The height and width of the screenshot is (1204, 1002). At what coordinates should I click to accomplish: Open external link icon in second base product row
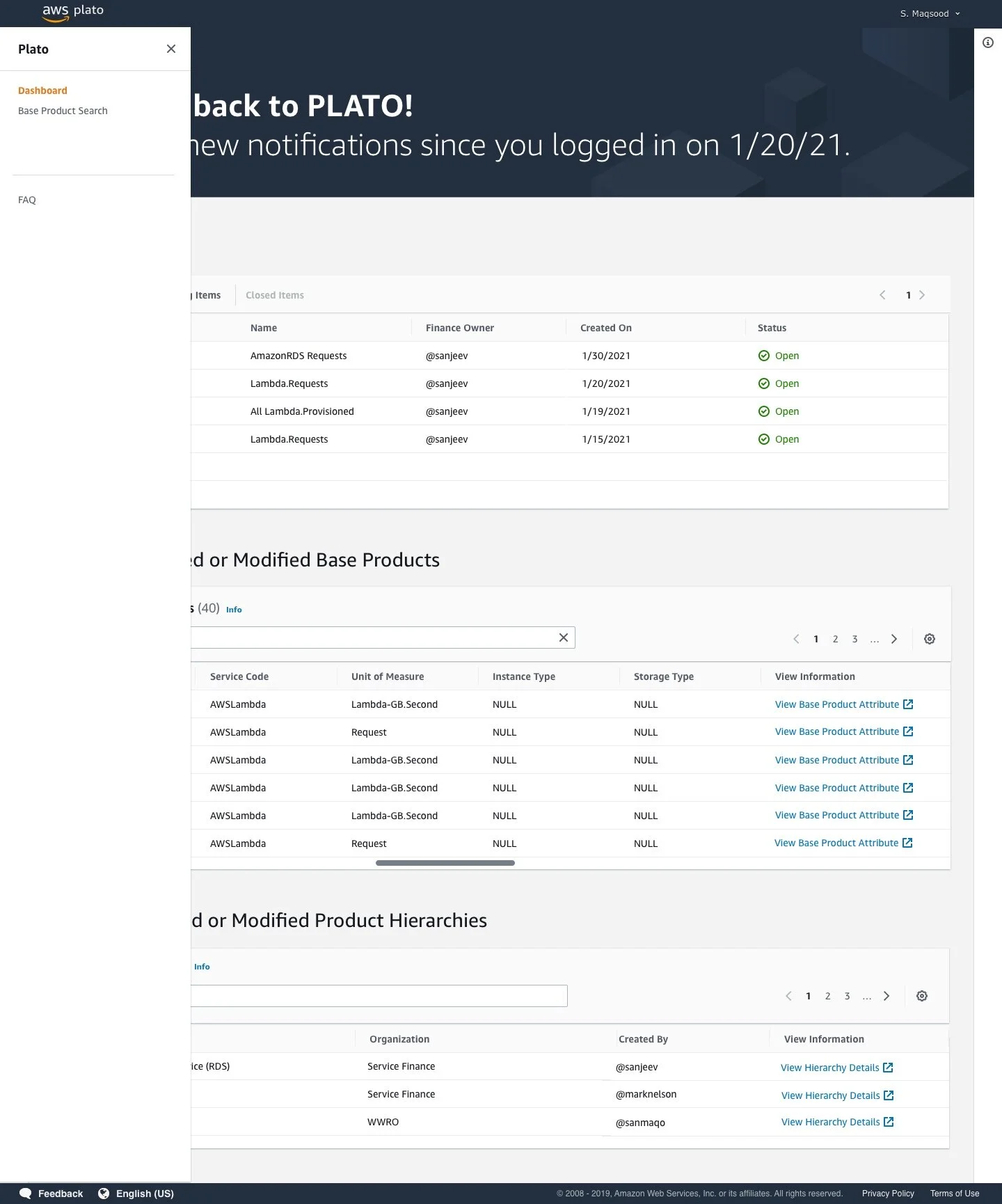(908, 731)
